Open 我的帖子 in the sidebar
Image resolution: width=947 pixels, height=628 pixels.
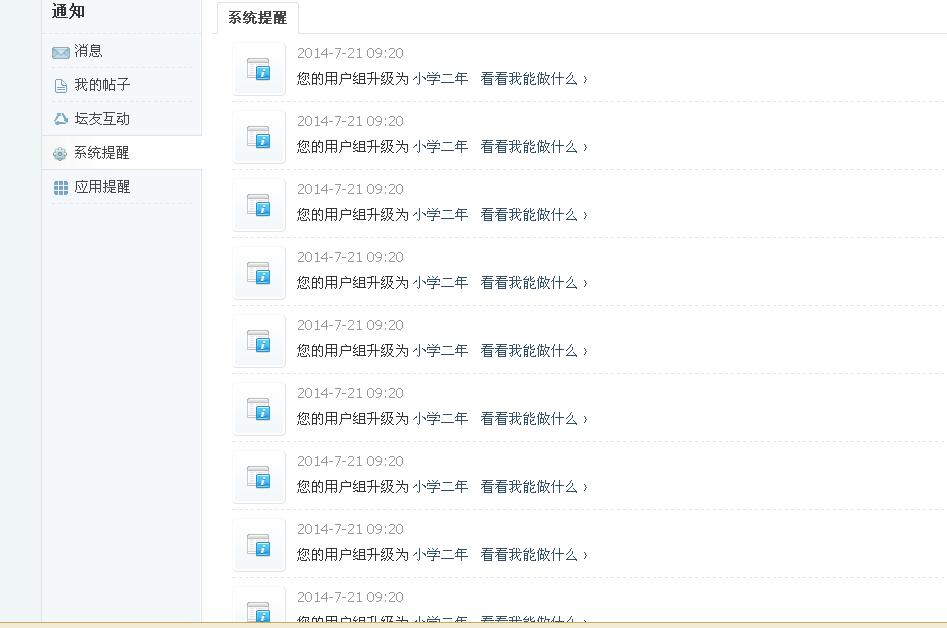point(102,85)
